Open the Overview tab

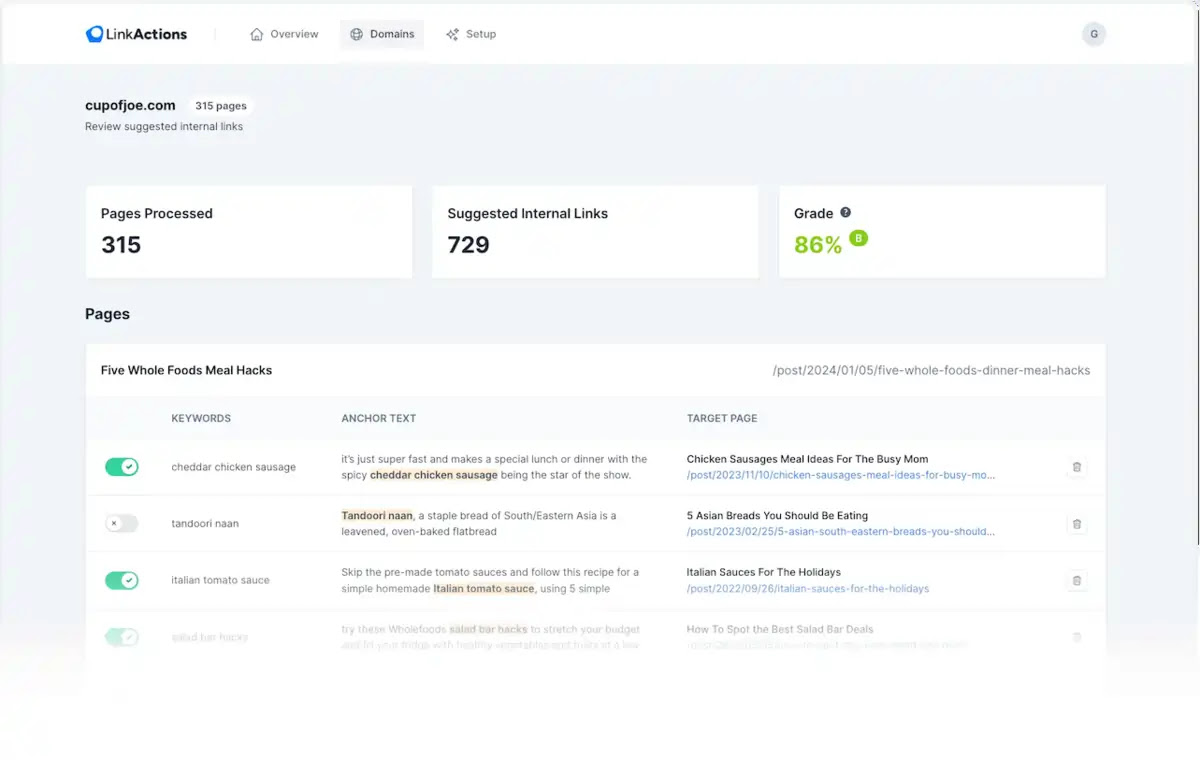[x=292, y=34]
